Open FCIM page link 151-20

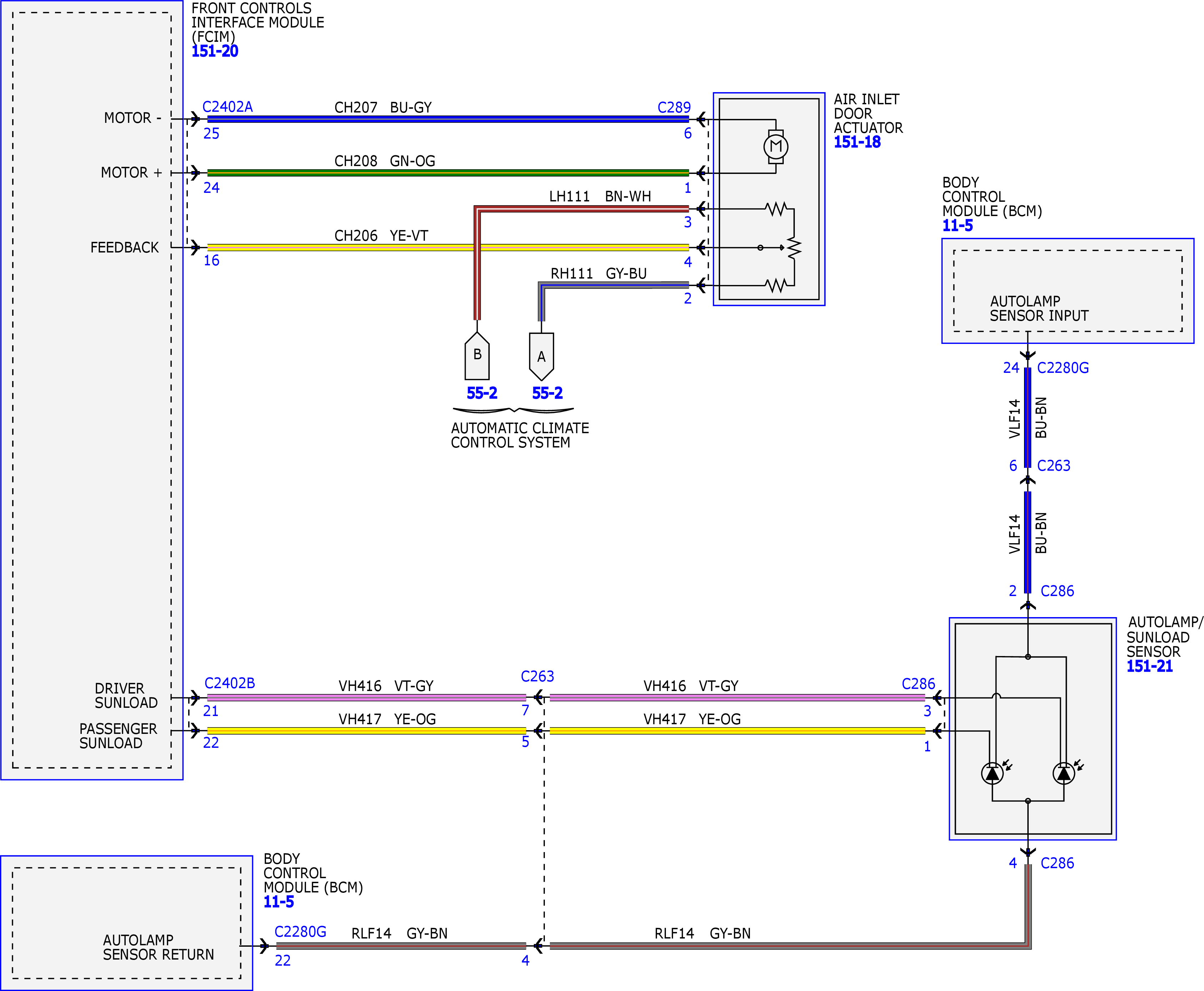point(215,51)
